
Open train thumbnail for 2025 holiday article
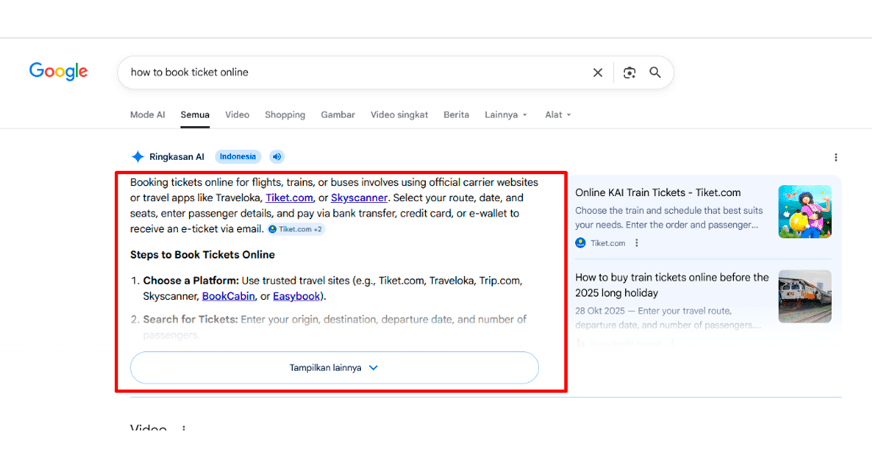[x=804, y=297]
